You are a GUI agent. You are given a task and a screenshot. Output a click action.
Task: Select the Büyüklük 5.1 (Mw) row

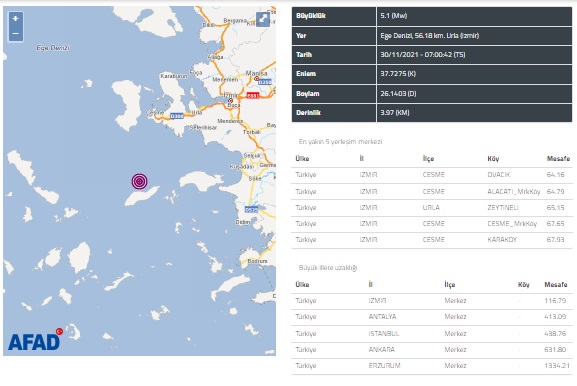tap(432, 16)
